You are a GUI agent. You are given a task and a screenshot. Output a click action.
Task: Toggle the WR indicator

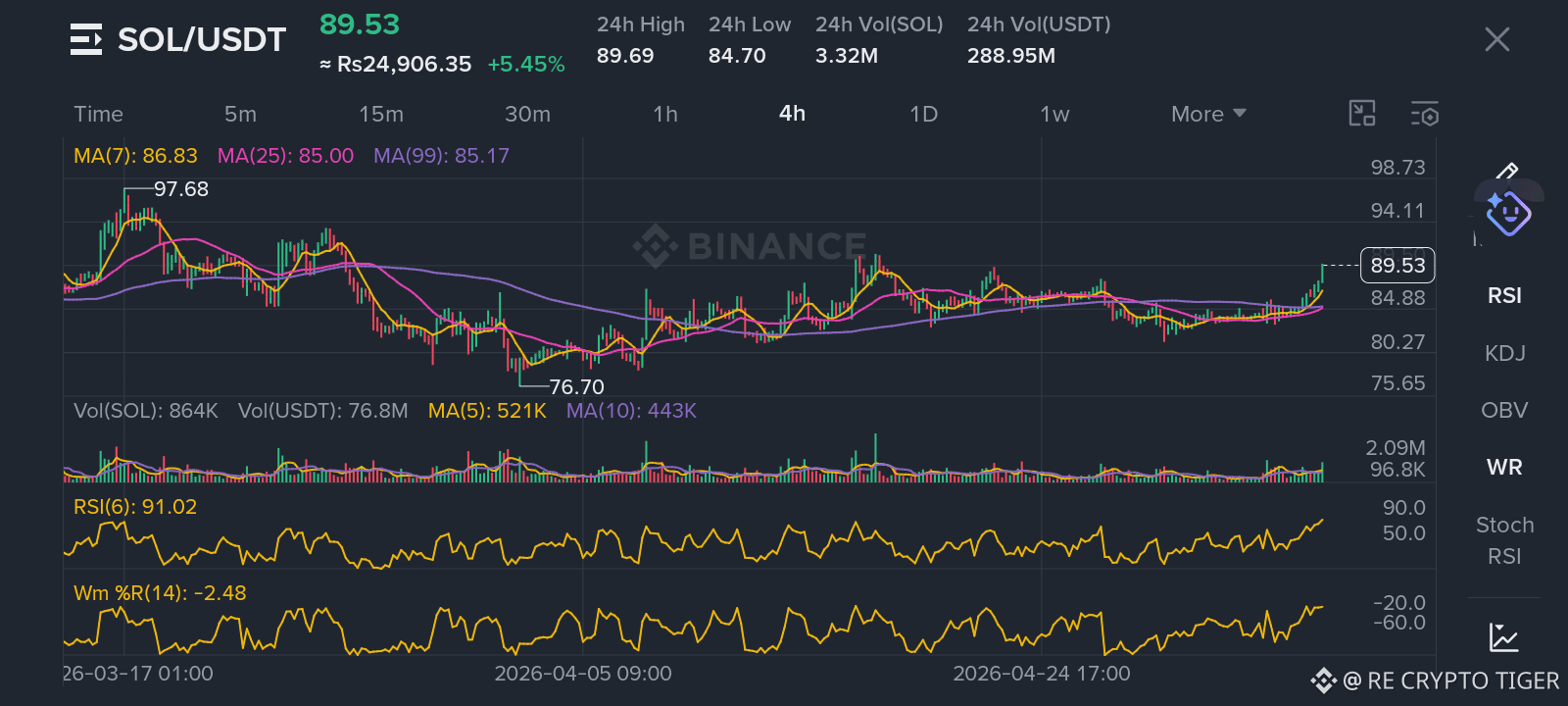point(1504,467)
